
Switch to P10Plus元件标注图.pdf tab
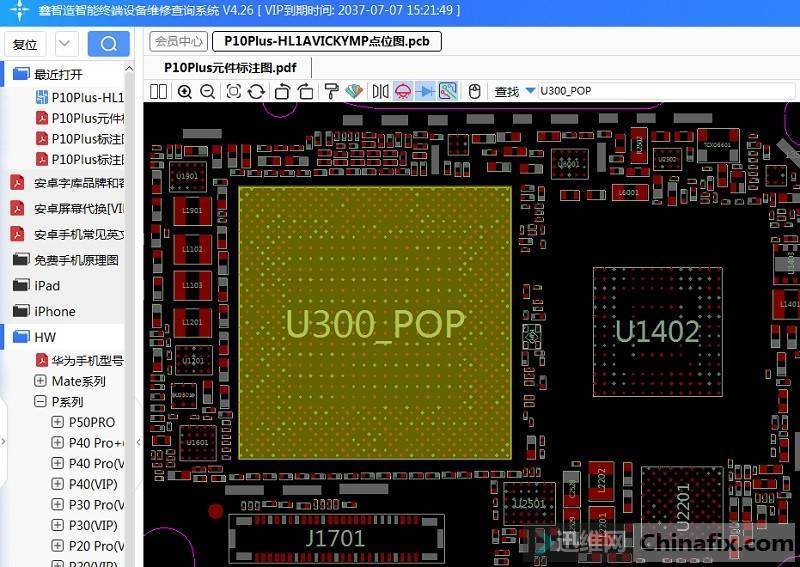(x=229, y=67)
